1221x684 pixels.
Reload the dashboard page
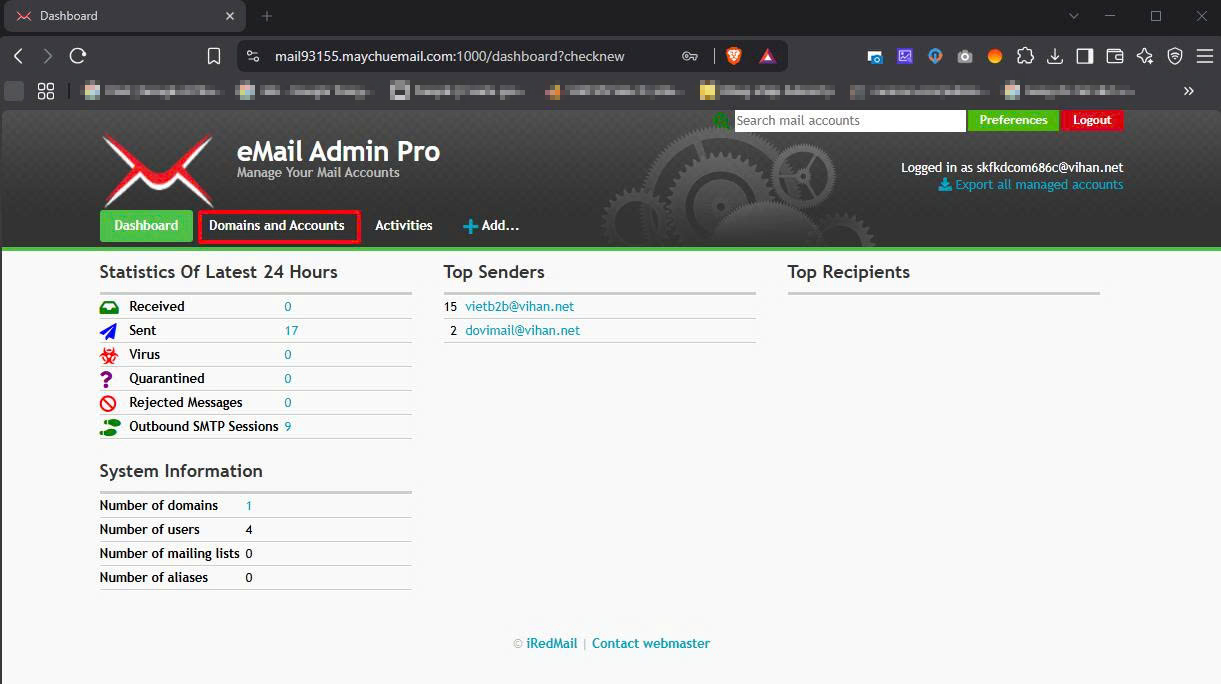78,56
